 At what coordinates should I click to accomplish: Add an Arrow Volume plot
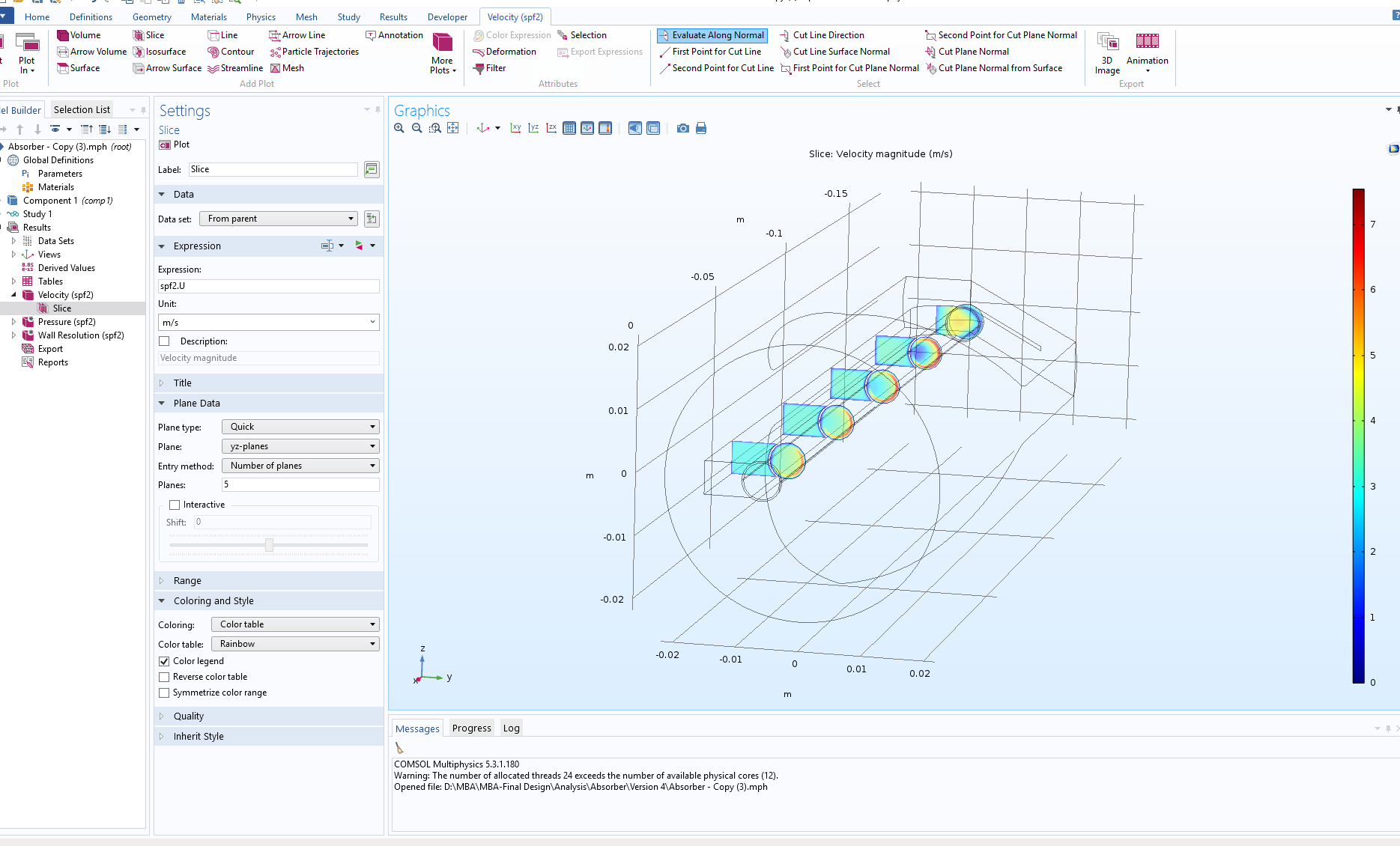92,52
